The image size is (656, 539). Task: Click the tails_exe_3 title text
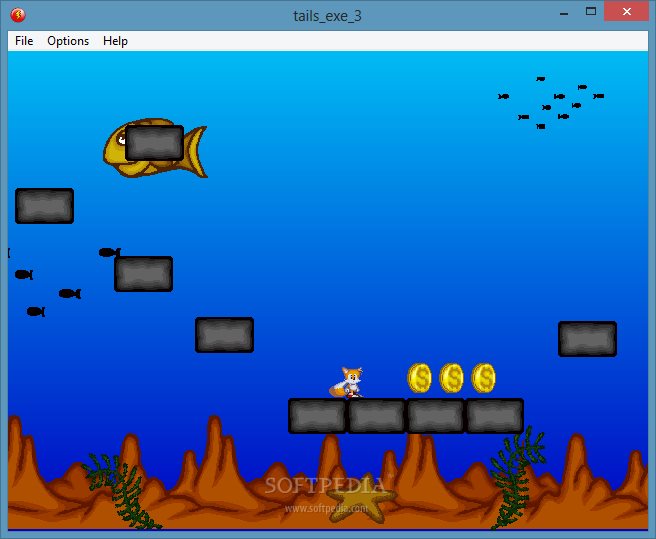click(327, 16)
